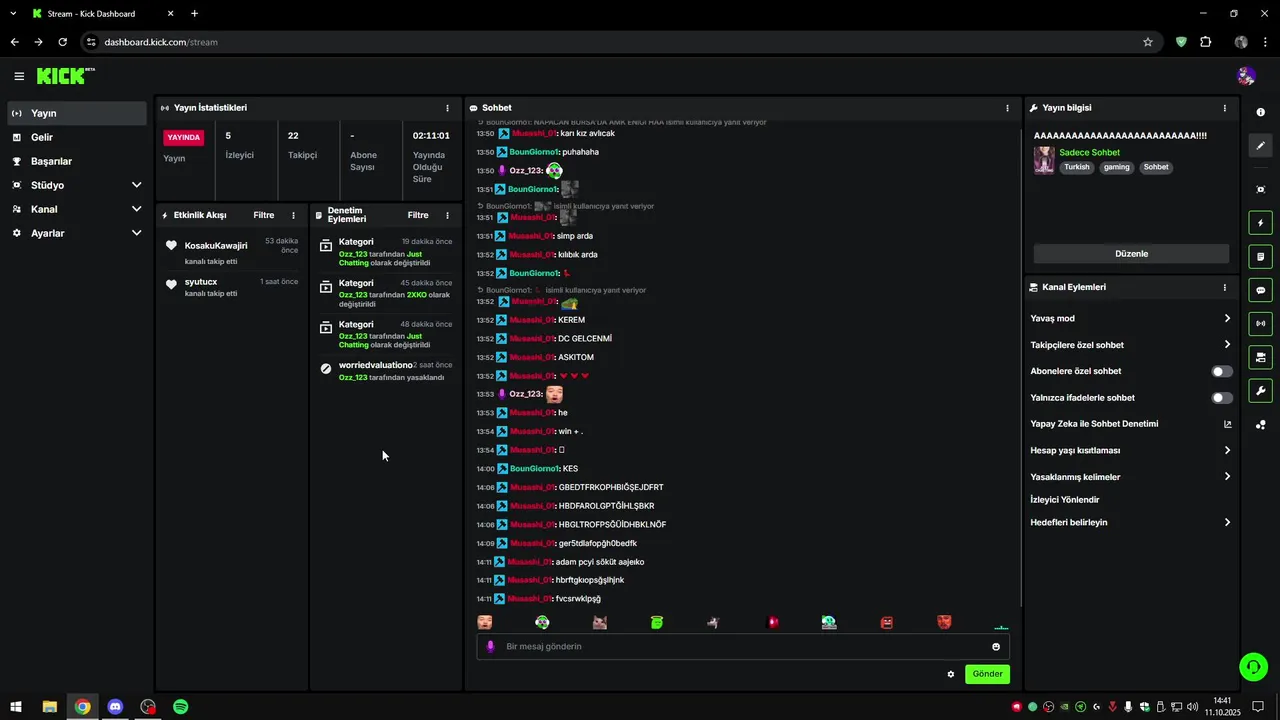Open options menu of Etkinlik Akışı panel
The width and height of the screenshot is (1280, 720).
pyautogui.click(x=293, y=215)
